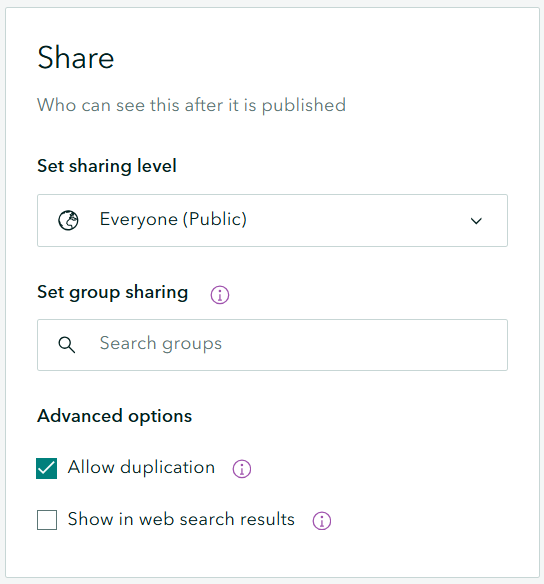Click the magnifier icon in group search
544x584 pixels.
(x=67, y=345)
